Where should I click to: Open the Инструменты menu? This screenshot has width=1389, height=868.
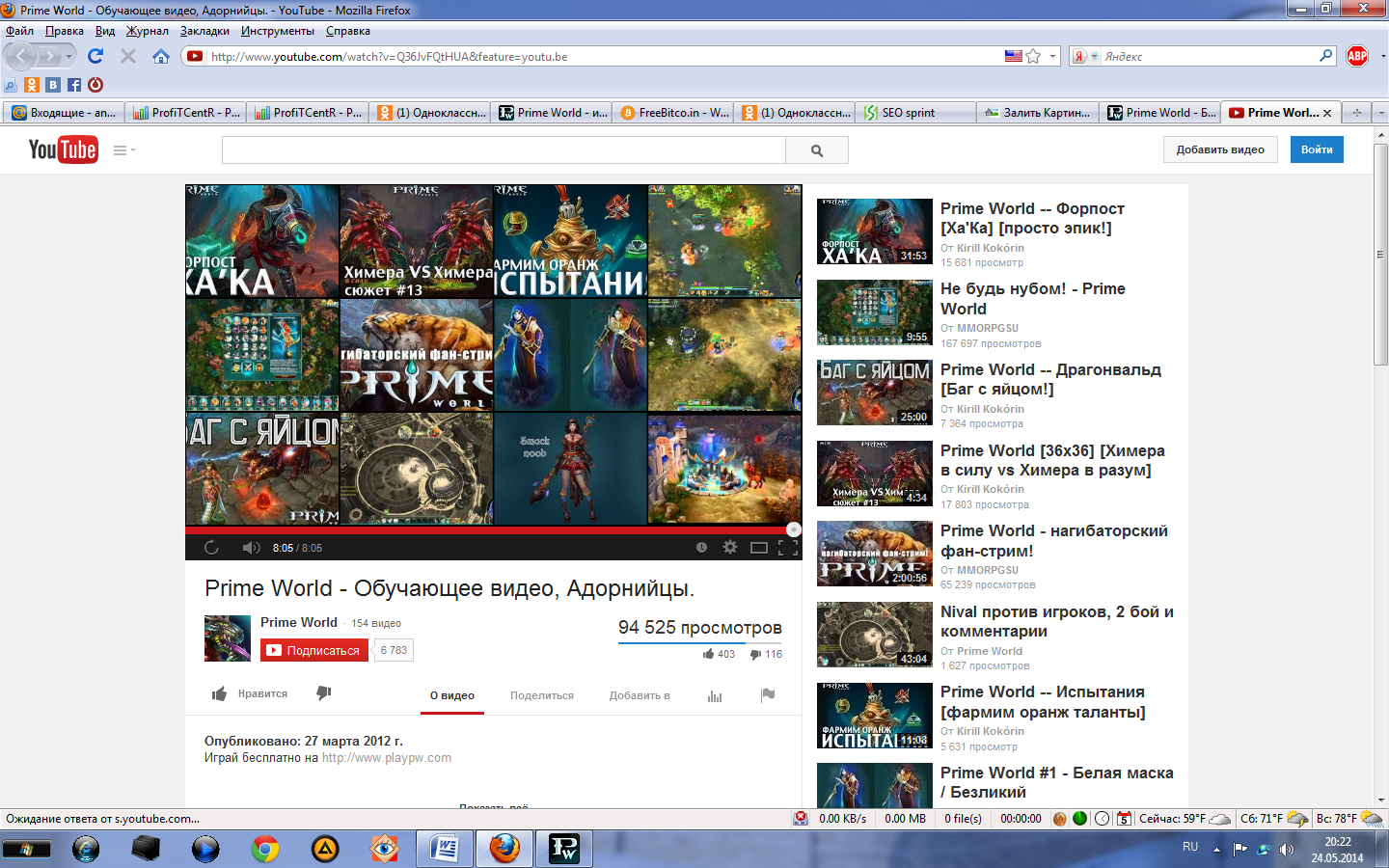click(278, 31)
